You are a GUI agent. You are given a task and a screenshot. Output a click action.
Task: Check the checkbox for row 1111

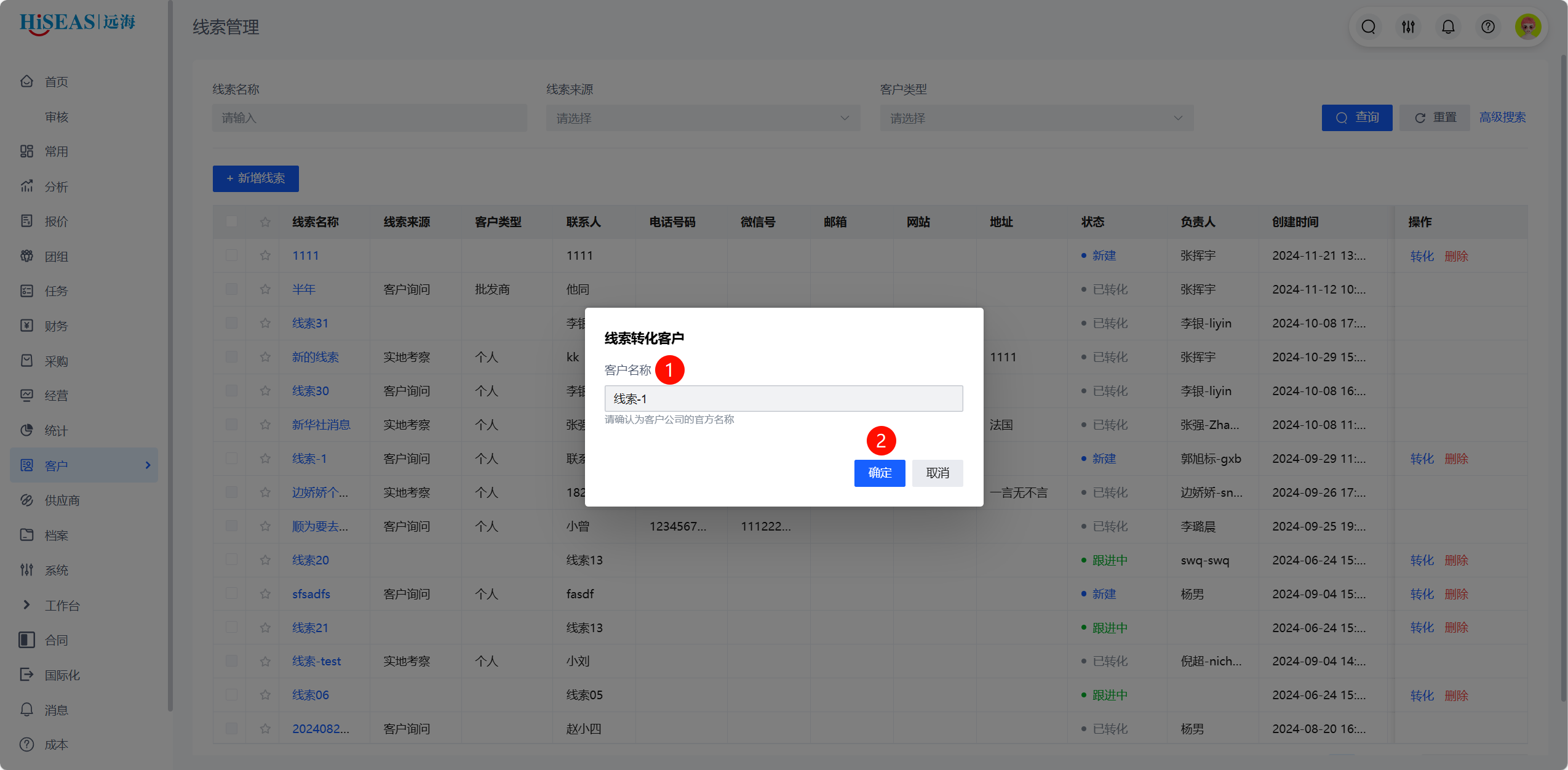pyautogui.click(x=231, y=255)
